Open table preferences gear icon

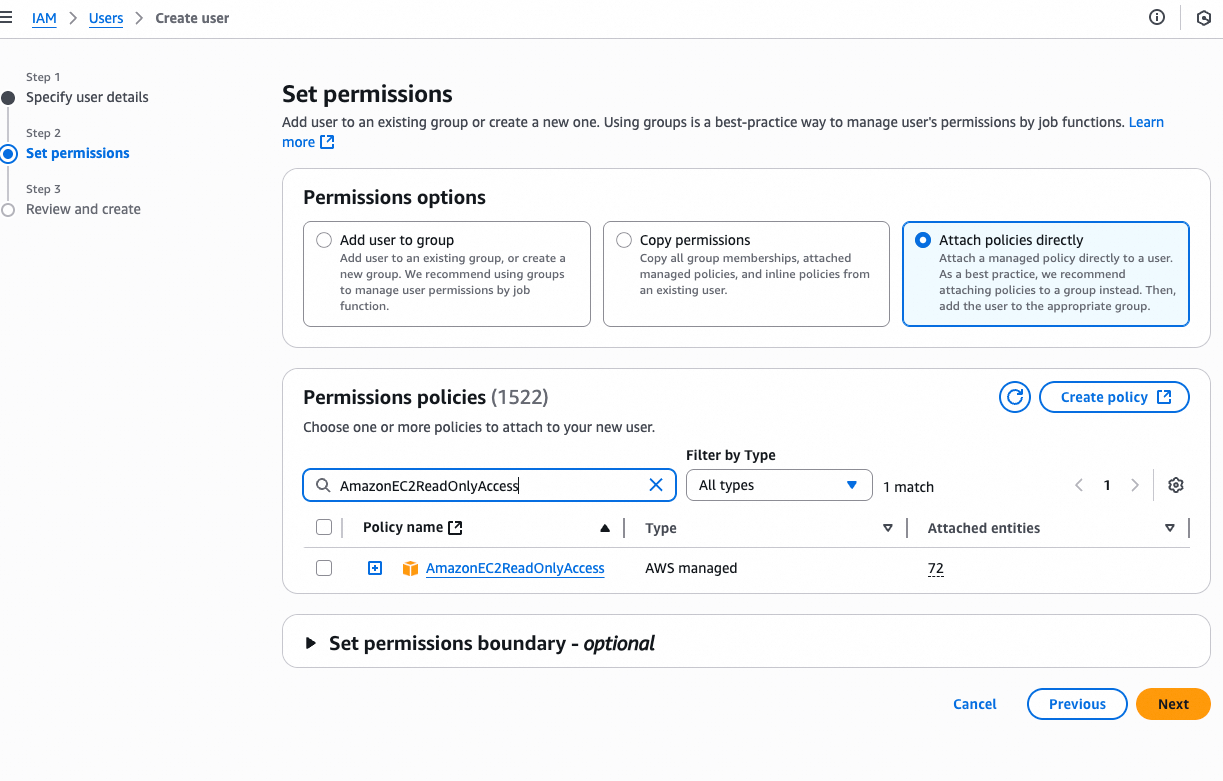click(1176, 485)
